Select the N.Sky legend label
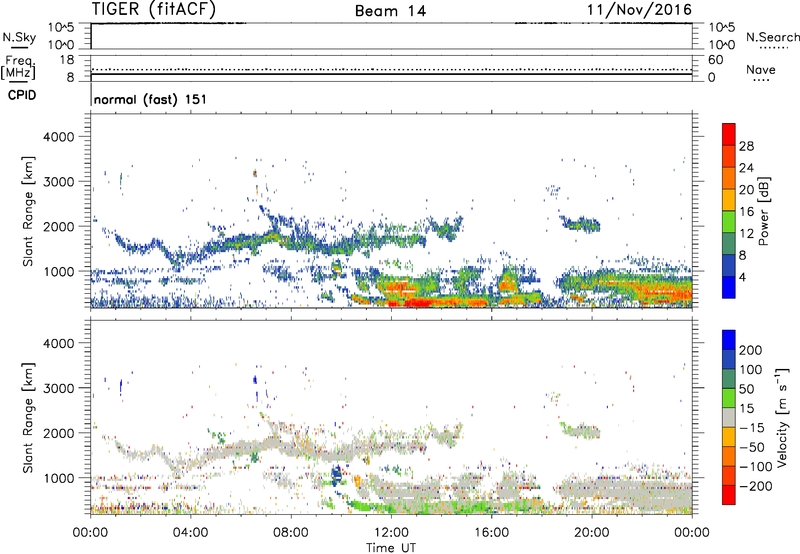The width and height of the screenshot is (800, 554). pyautogui.click(x=19, y=37)
